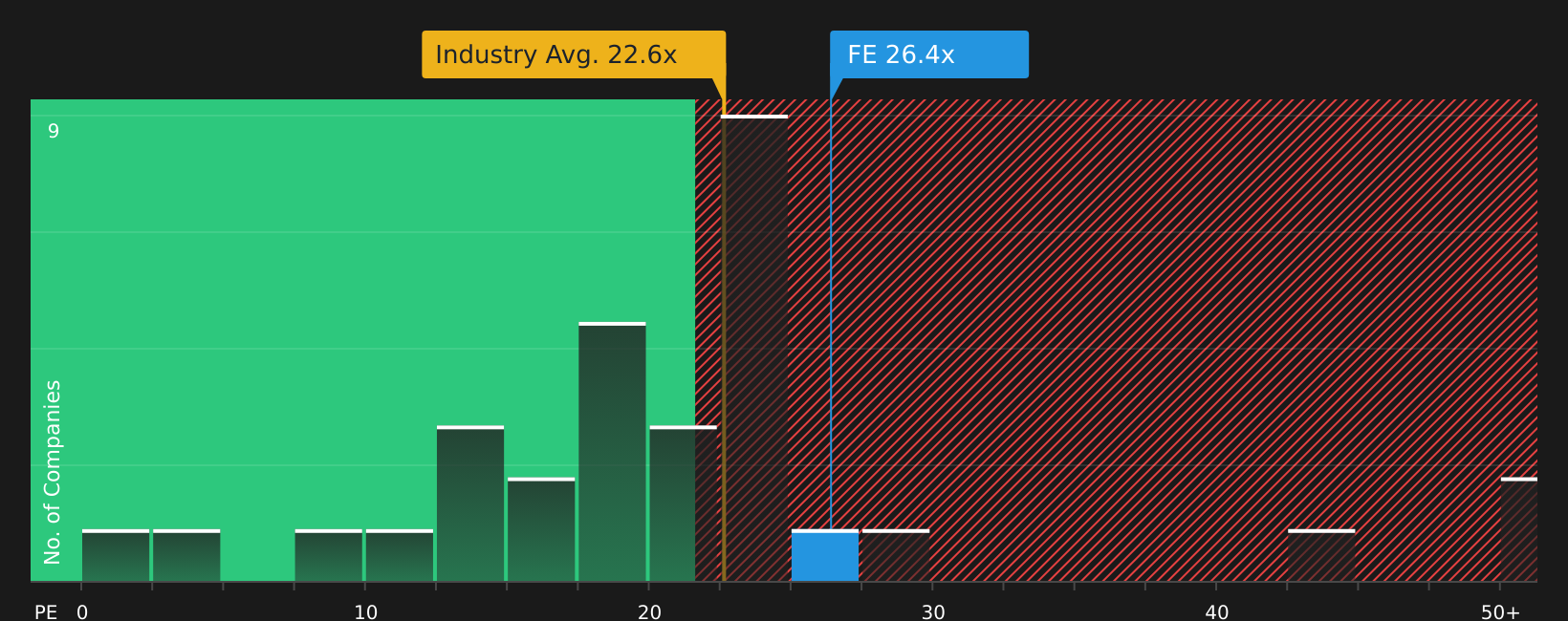Click the bar for PE 42.5-45
Screen dimensions: 1568x621
coord(1321,555)
